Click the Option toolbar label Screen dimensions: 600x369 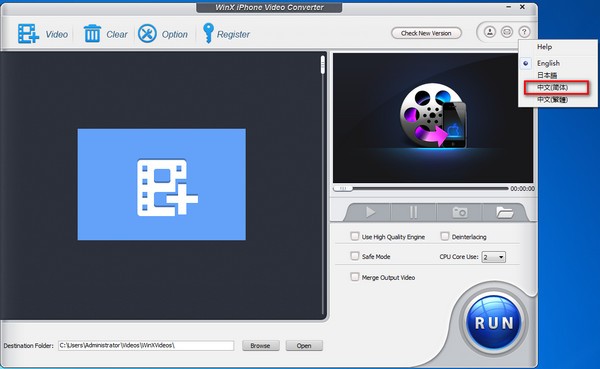(x=174, y=34)
